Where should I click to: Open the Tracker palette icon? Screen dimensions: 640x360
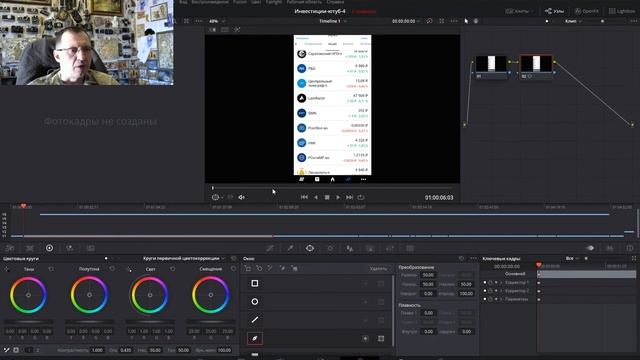(x=330, y=248)
